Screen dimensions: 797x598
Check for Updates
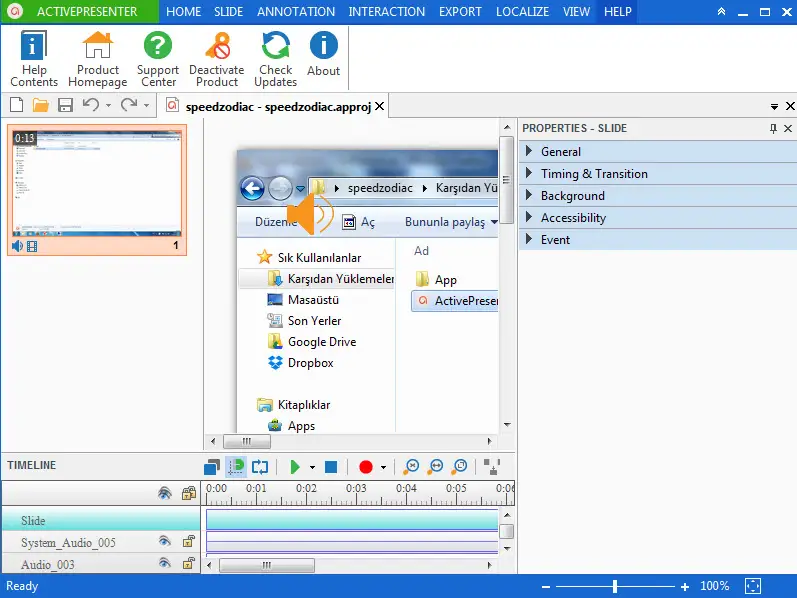point(275,58)
